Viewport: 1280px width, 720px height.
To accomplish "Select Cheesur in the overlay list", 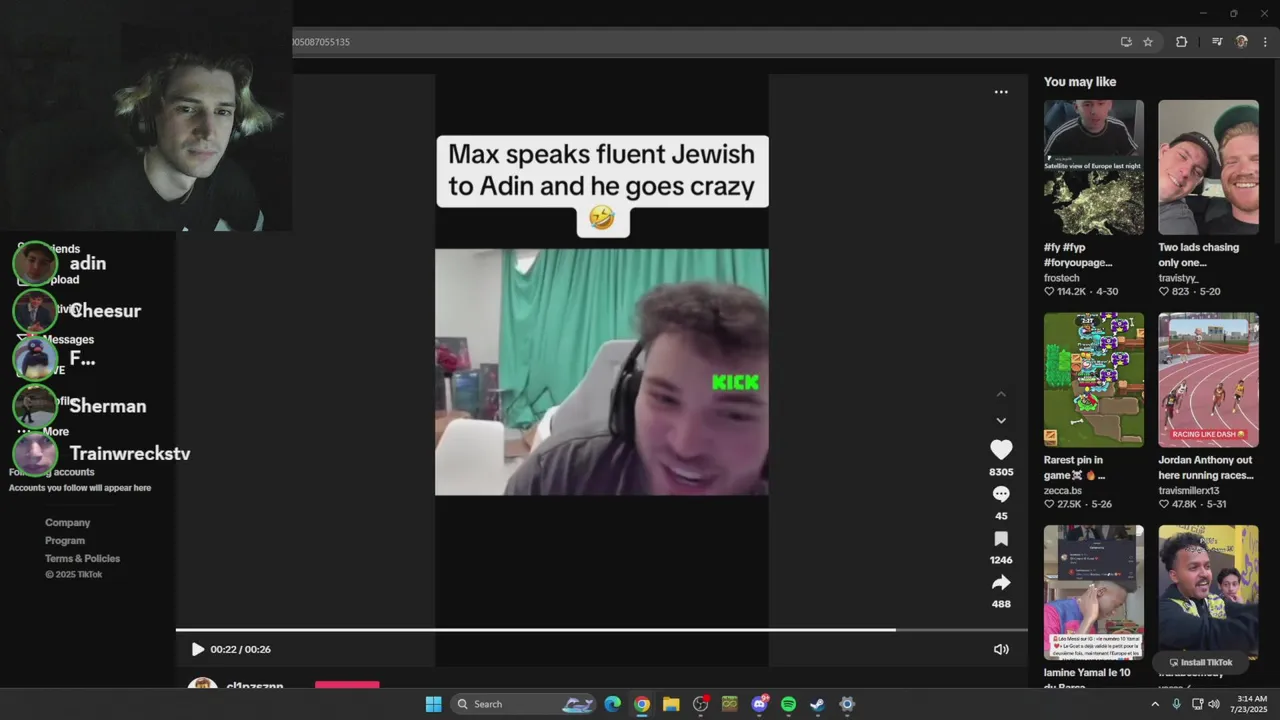I will point(77,311).
